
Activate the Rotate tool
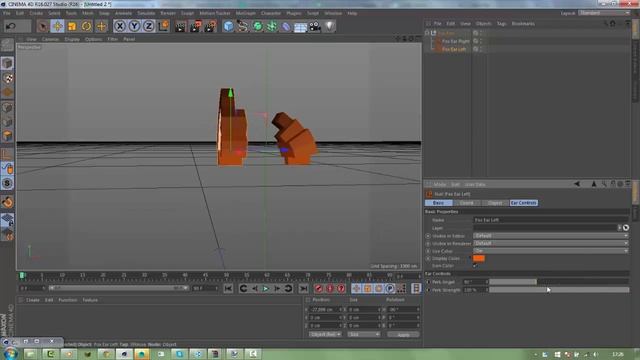click(87, 27)
